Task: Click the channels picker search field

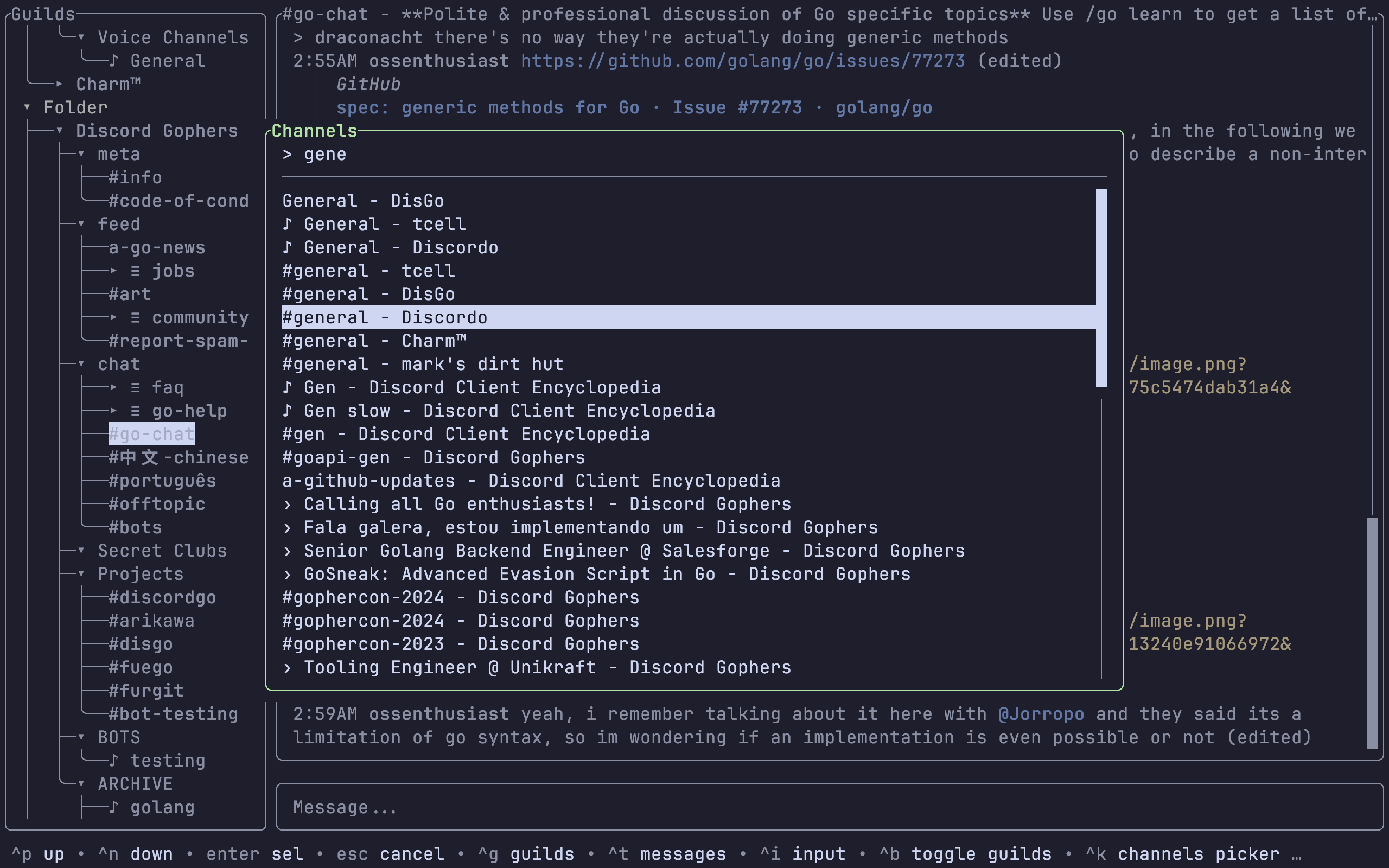Action: [x=694, y=155]
